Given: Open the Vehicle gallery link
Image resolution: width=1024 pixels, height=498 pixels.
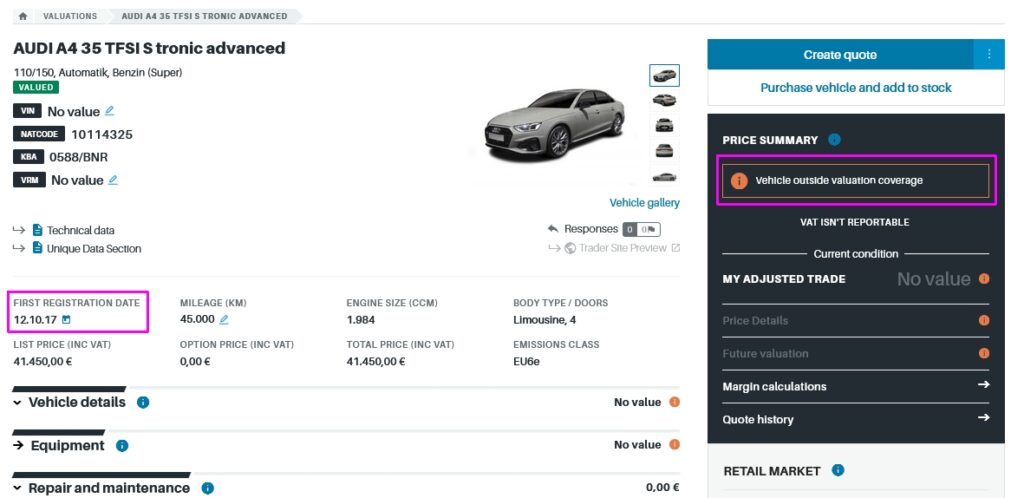Looking at the screenshot, I should pos(644,202).
